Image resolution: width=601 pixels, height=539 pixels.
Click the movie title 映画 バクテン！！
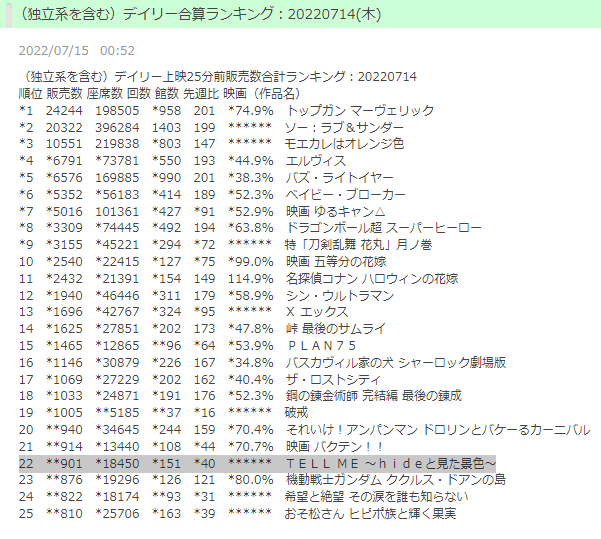pyautogui.click(x=334, y=447)
